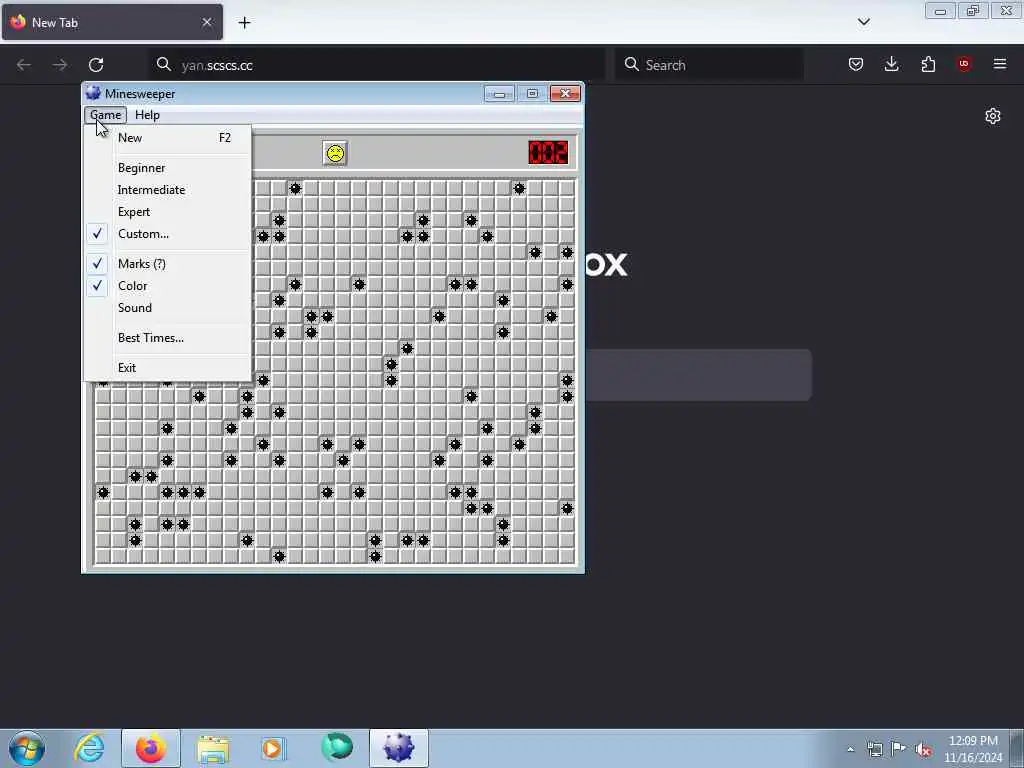Screen dimensions: 1024x768
Task: Open the taskbar clock and date
Action: 973,749
